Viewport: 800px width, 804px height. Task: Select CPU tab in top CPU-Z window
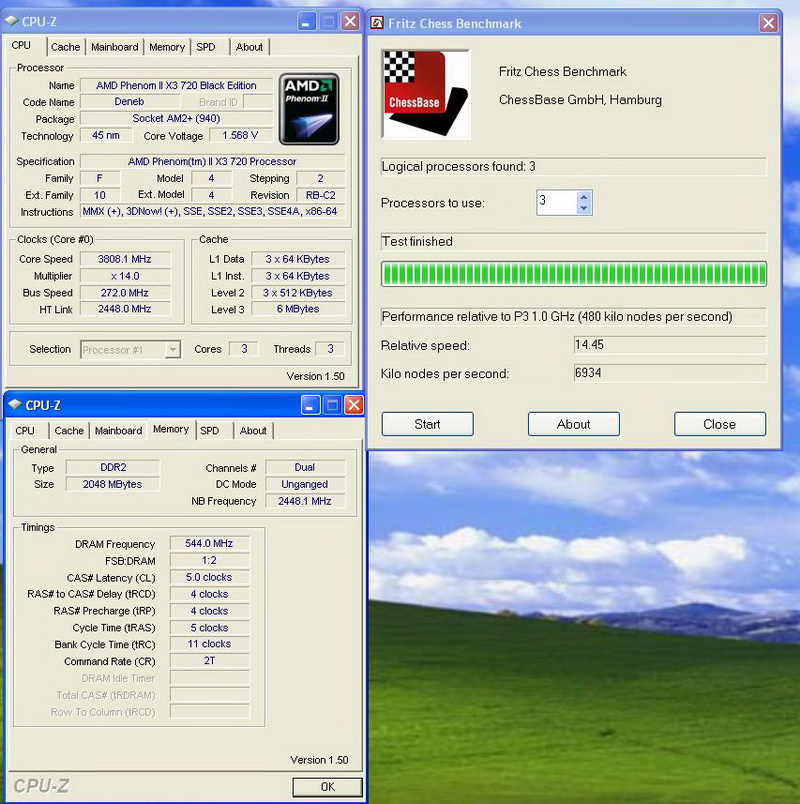click(21, 45)
